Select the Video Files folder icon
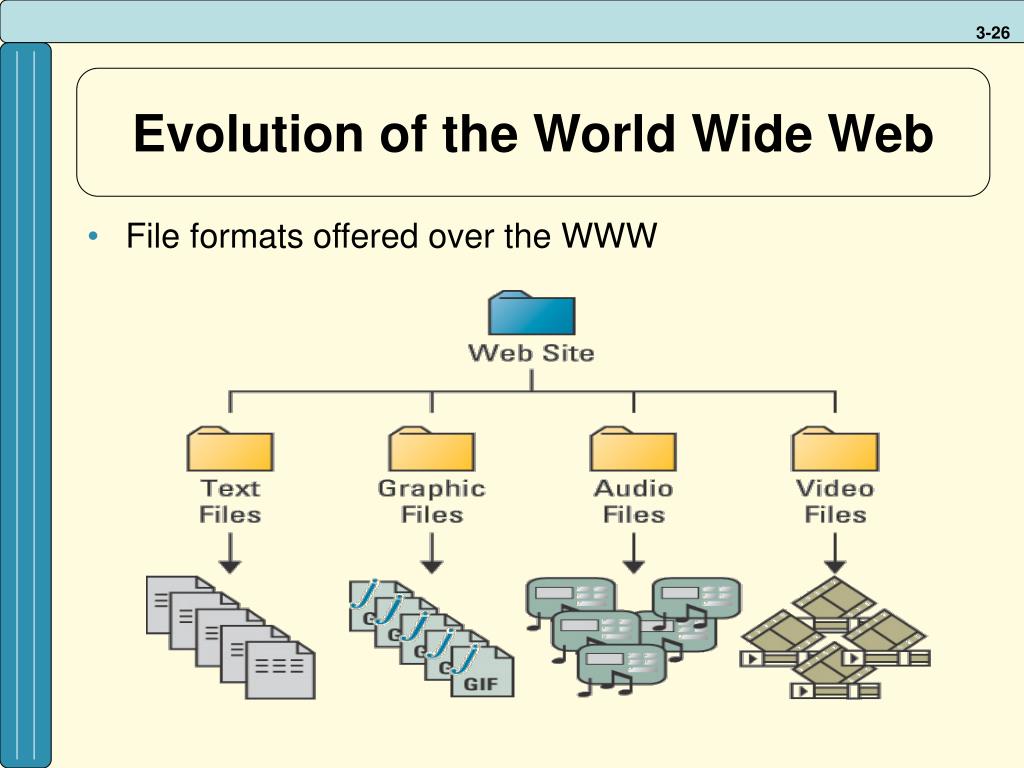The height and width of the screenshot is (768, 1024). 835,449
